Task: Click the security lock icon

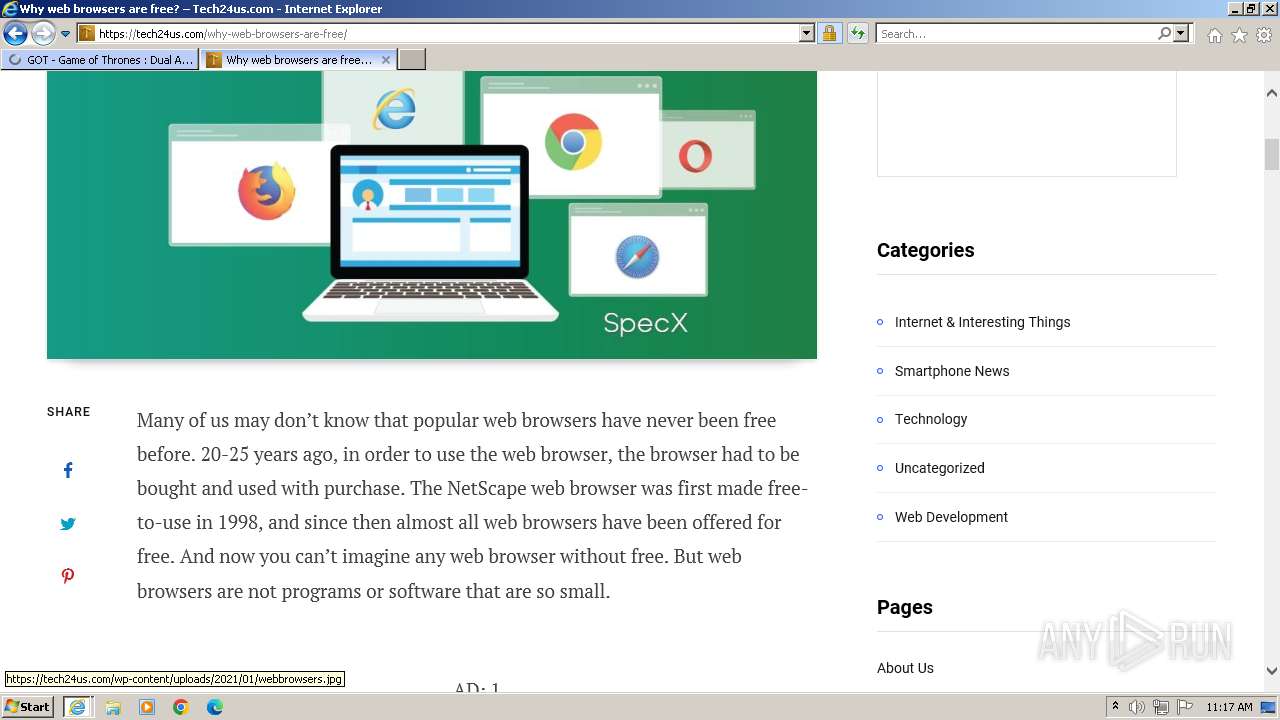Action: 829,33
